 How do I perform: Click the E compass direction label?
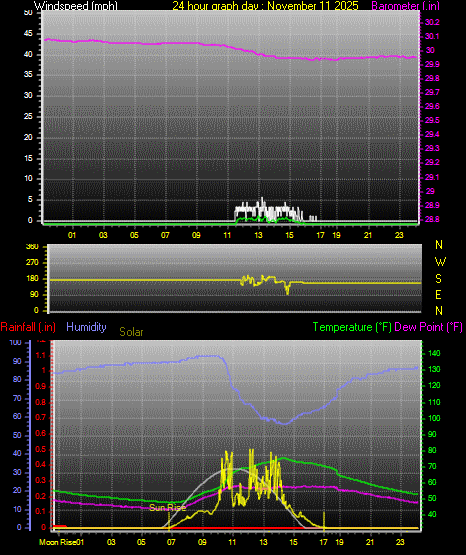coord(438,294)
